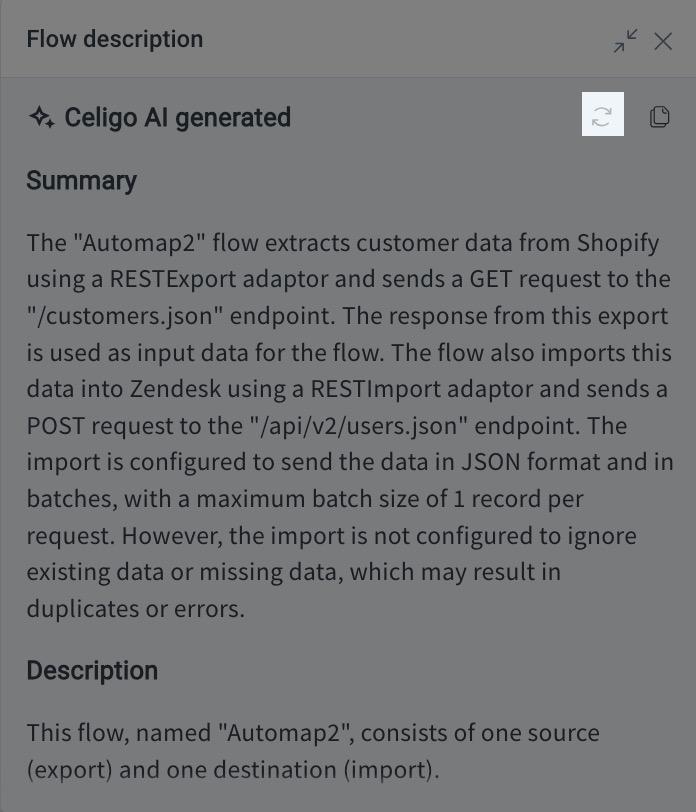The height and width of the screenshot is (812, 696).
Task: Select the Summary section heading
Action: 81,181
